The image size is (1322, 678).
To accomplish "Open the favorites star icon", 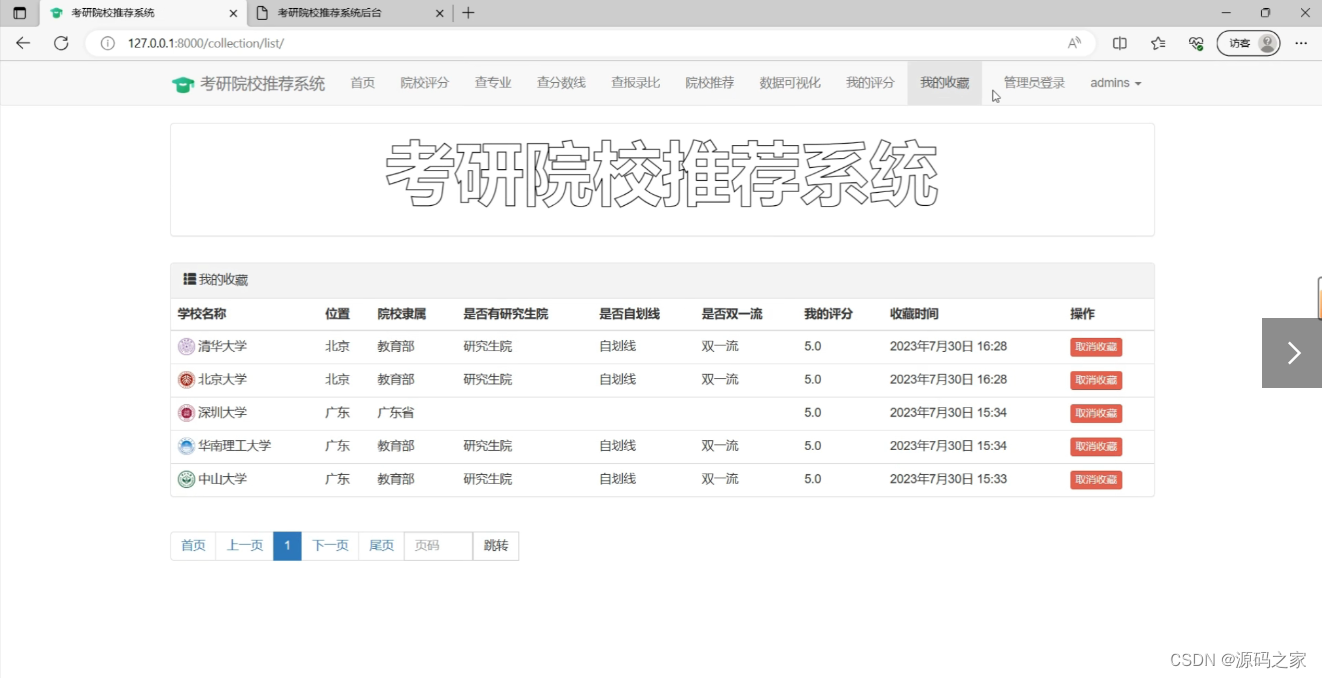I will pos(1158,43).
